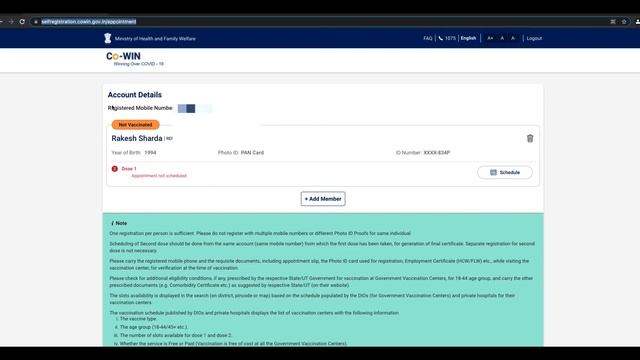The image size is (640, 360).
Task: Click the site info icon before URL
Action: (x=36, y=22)
